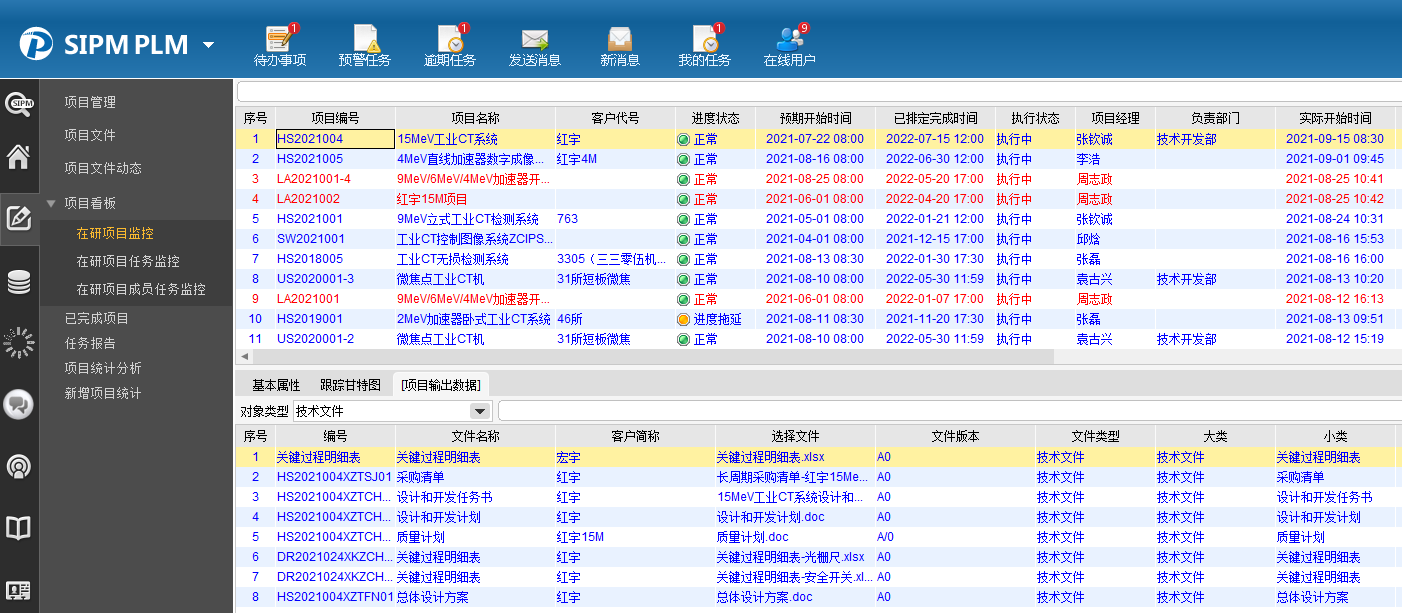The height and width of the screenshot is (613, 1402).
Task: Click project number HS2021005 in the table
Action: [310, 159]
